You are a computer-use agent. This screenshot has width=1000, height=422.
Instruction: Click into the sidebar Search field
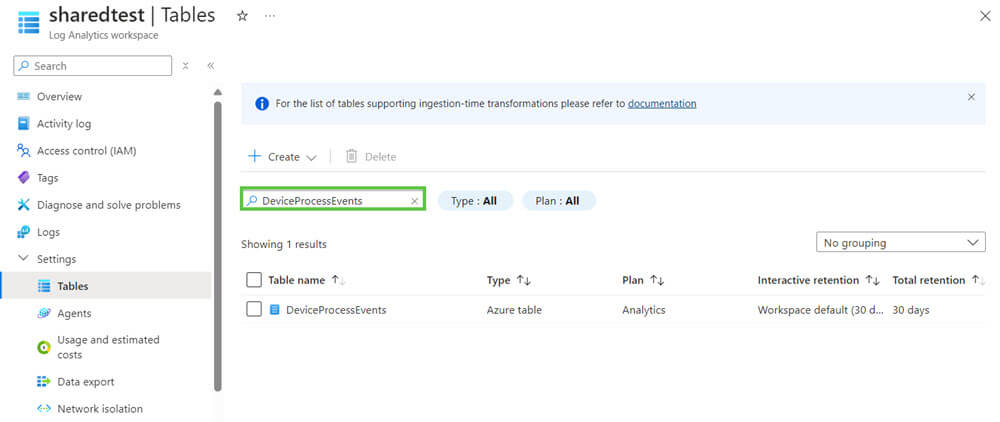pos(92,66)
